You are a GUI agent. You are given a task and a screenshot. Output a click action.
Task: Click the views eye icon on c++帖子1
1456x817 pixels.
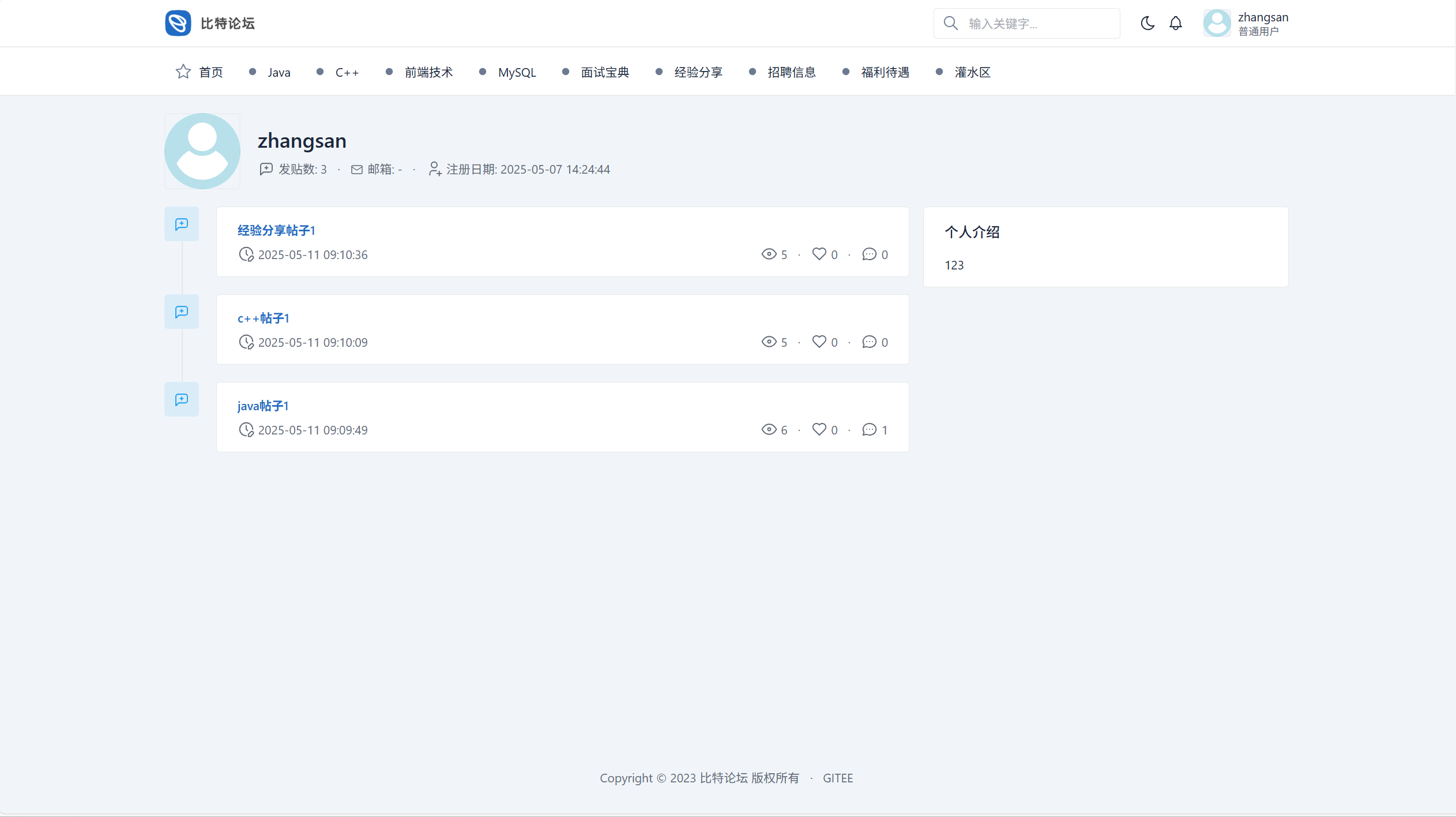pos(769,342)
